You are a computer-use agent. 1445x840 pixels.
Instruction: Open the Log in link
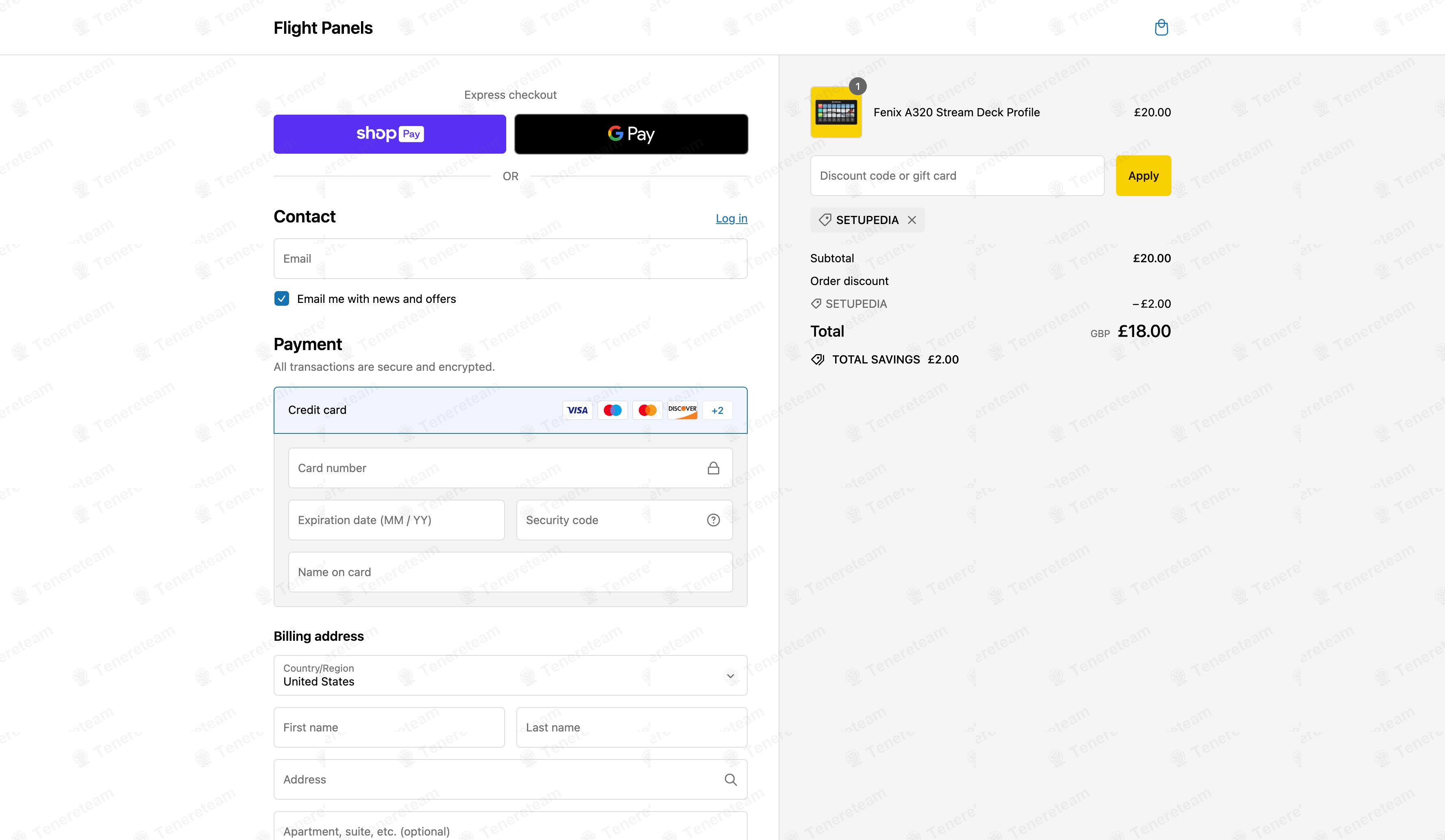(x=731, y=218)
